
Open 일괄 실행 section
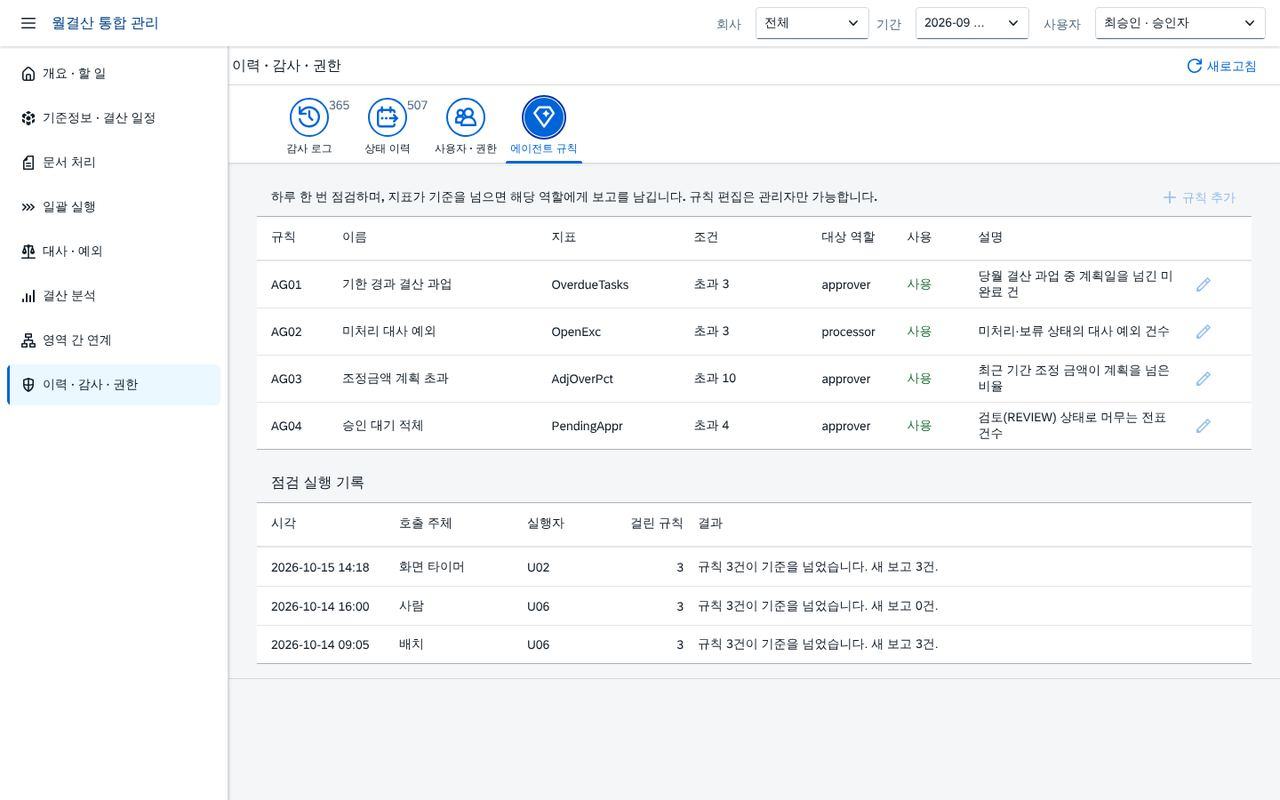click(x=114, y=207)
